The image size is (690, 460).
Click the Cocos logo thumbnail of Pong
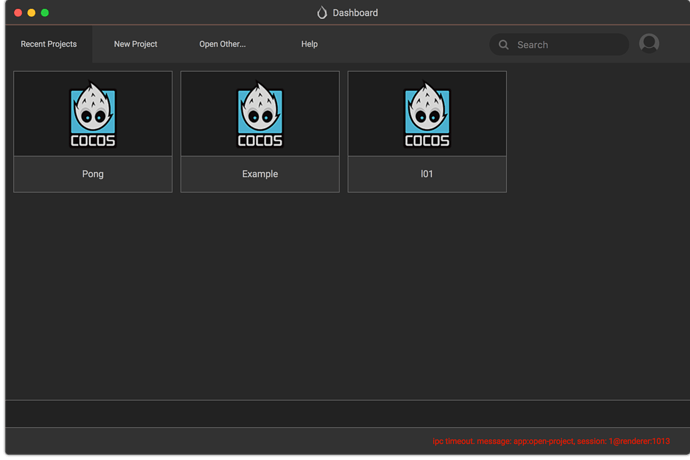click(93, 114)
